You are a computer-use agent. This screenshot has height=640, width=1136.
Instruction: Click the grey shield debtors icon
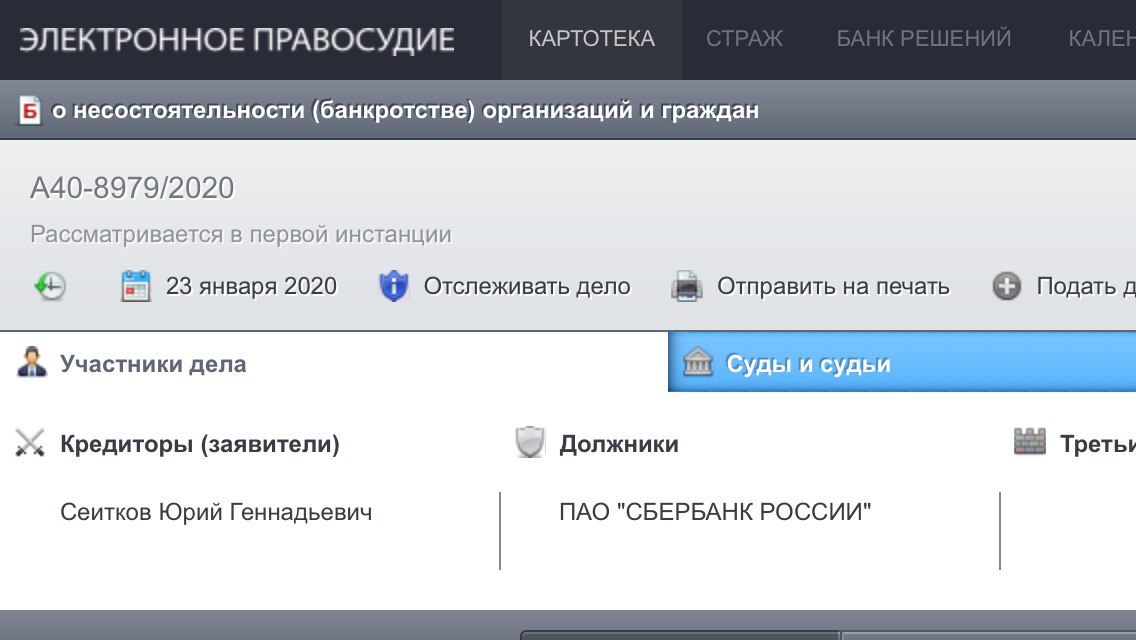pyautogui.click(x=530, y=443)
